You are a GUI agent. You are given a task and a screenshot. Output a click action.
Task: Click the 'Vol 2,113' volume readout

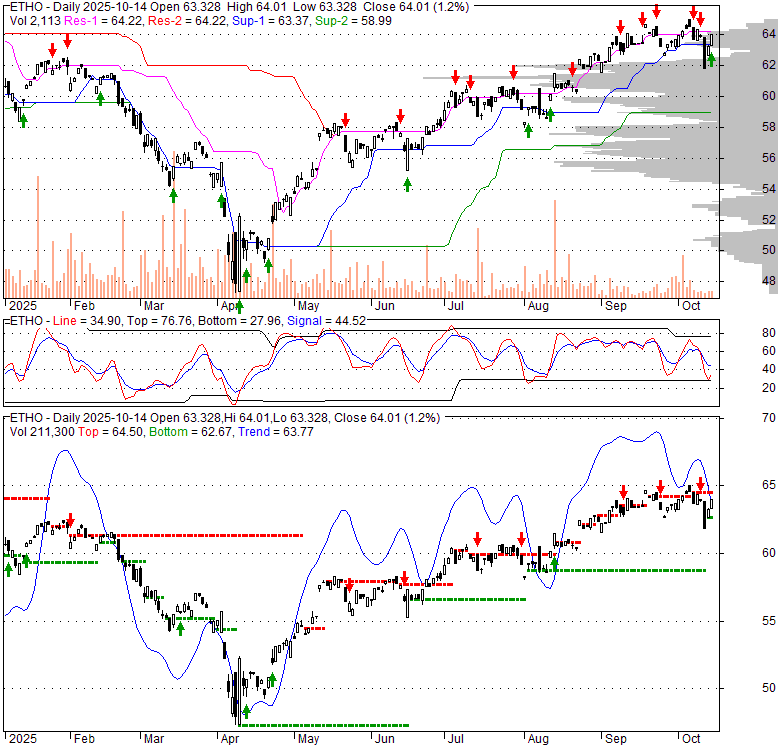35,21
